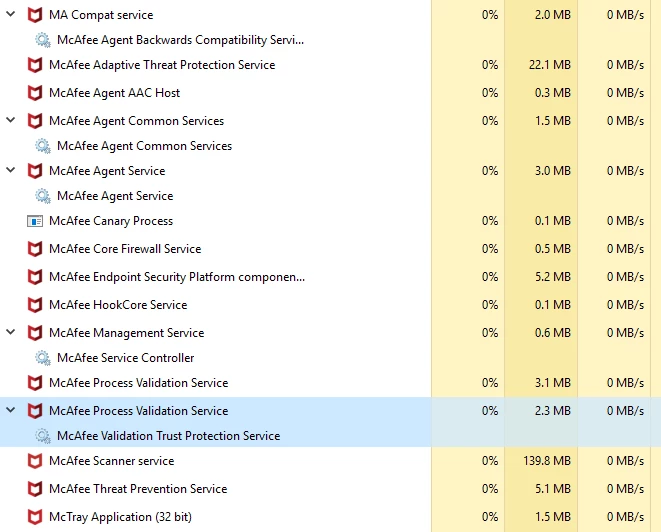Click gear icon beside McAfee Agent Backwards Compatibility
Viewport: 661px width, 532px height.
pyautogui.click(x=43, y=40)
